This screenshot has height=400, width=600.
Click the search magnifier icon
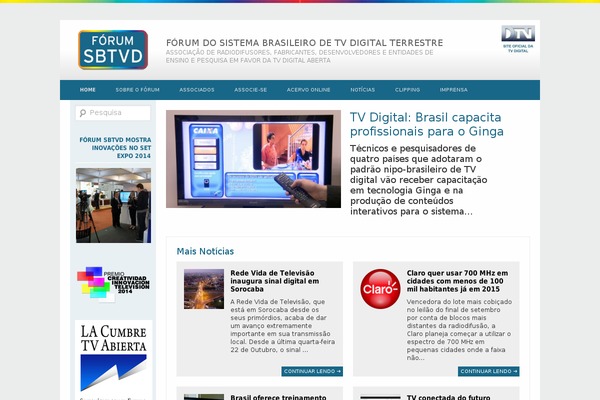tap(82, 113)
